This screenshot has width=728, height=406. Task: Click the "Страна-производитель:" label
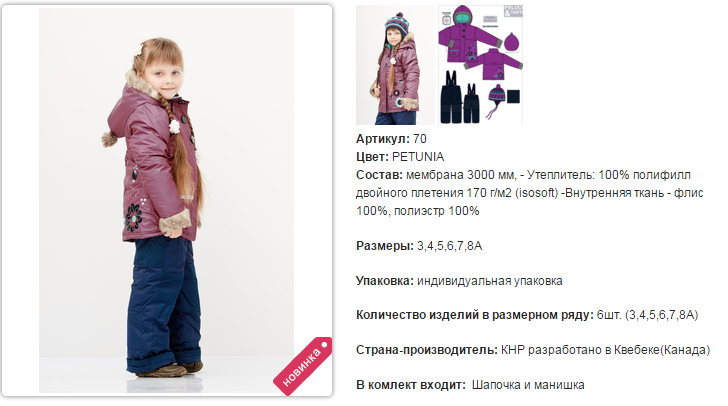(x=427, y=350)
